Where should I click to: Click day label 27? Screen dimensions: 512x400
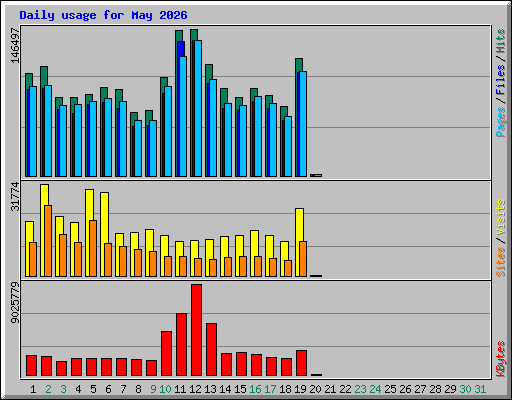(x=420, y=389)
